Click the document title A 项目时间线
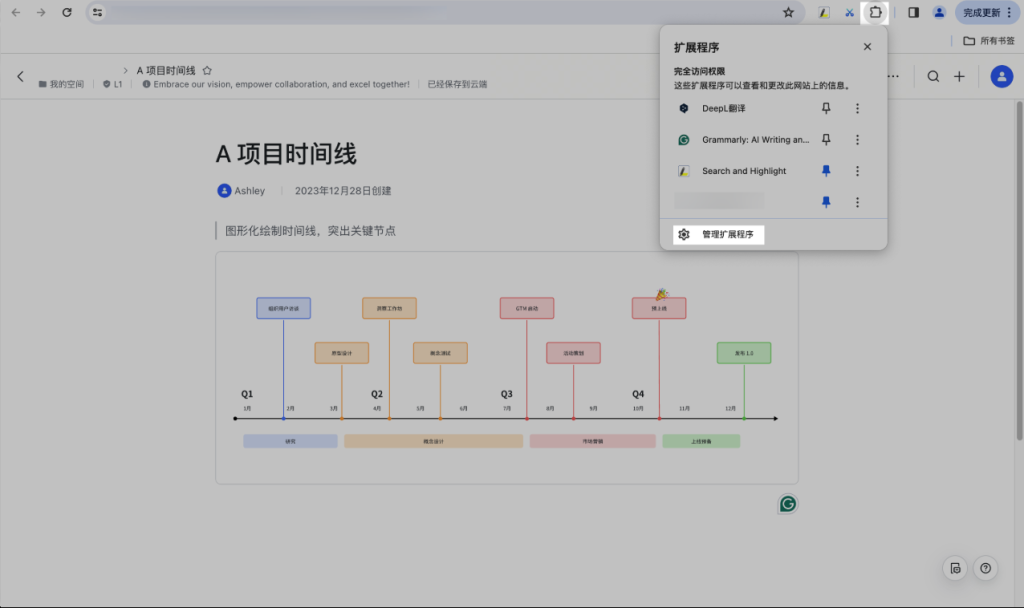 (x=288, y=155)
